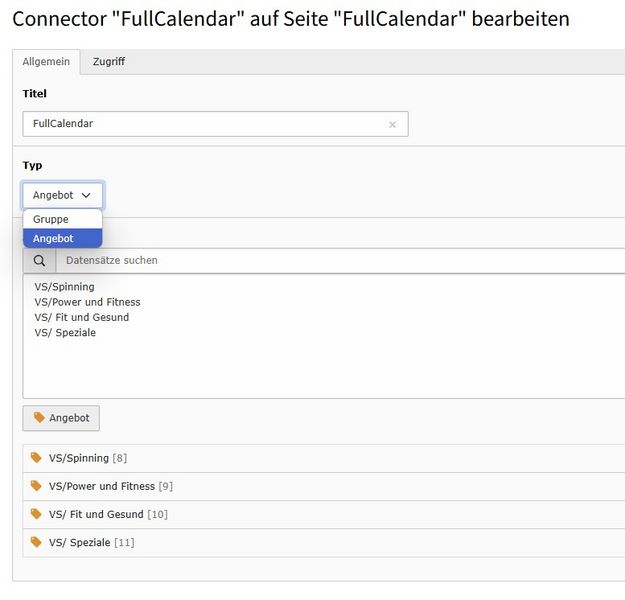The image size is (625, 600).
Task: Select VS/Power und Fitness in the list box
Action: tap(87, 302)
